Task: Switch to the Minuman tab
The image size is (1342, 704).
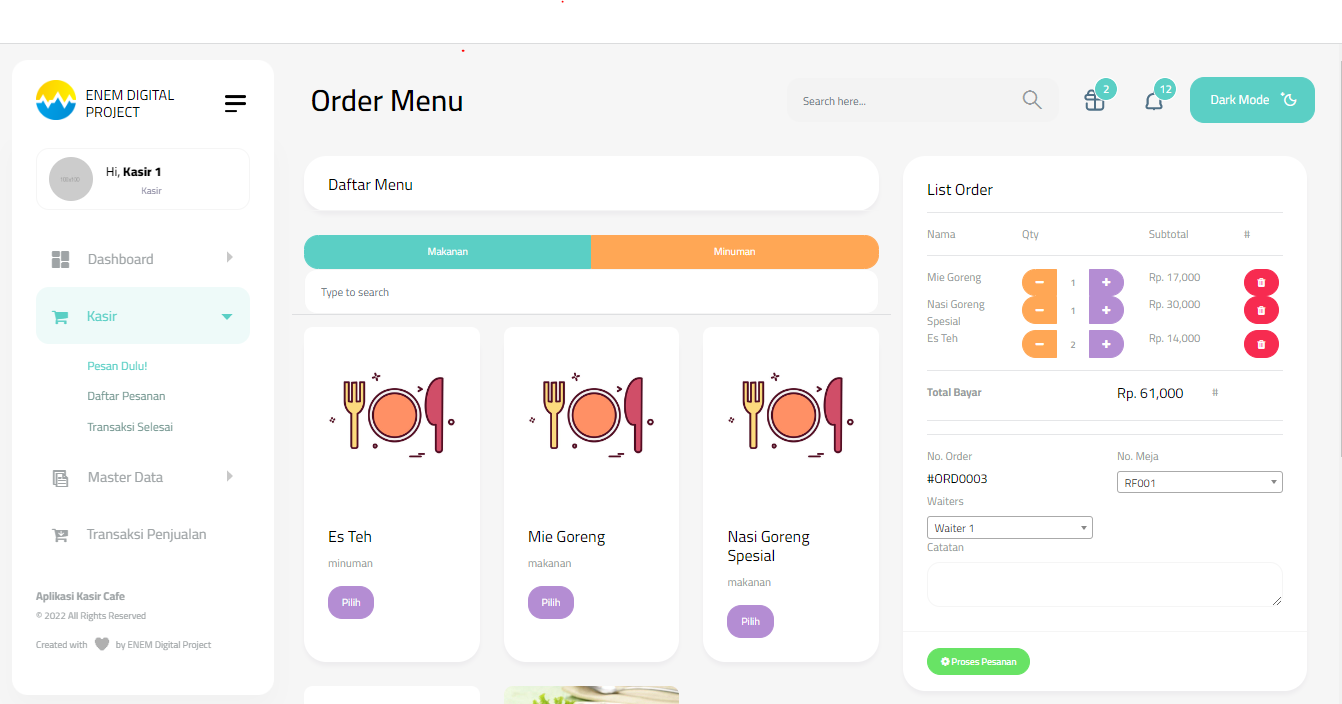Action: [735, 252]
